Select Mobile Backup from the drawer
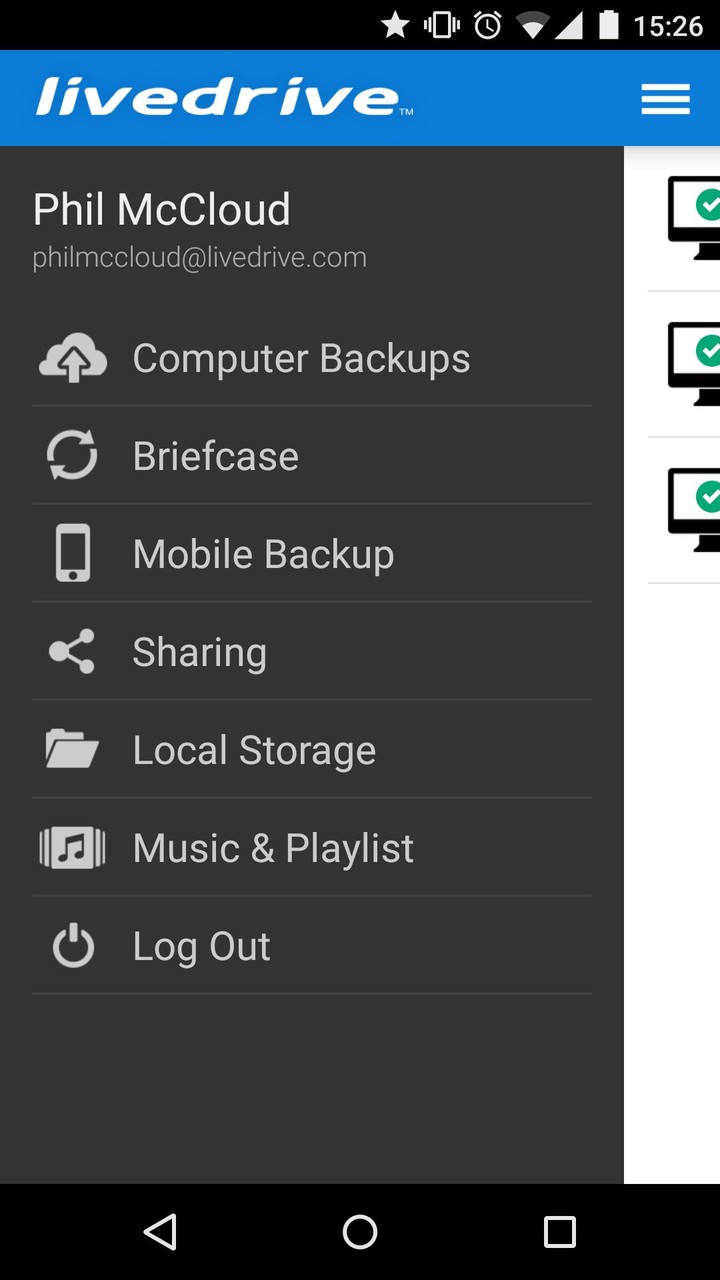Image resolution: width=720 pixels, height=1280 pixels. click(312, 554)
